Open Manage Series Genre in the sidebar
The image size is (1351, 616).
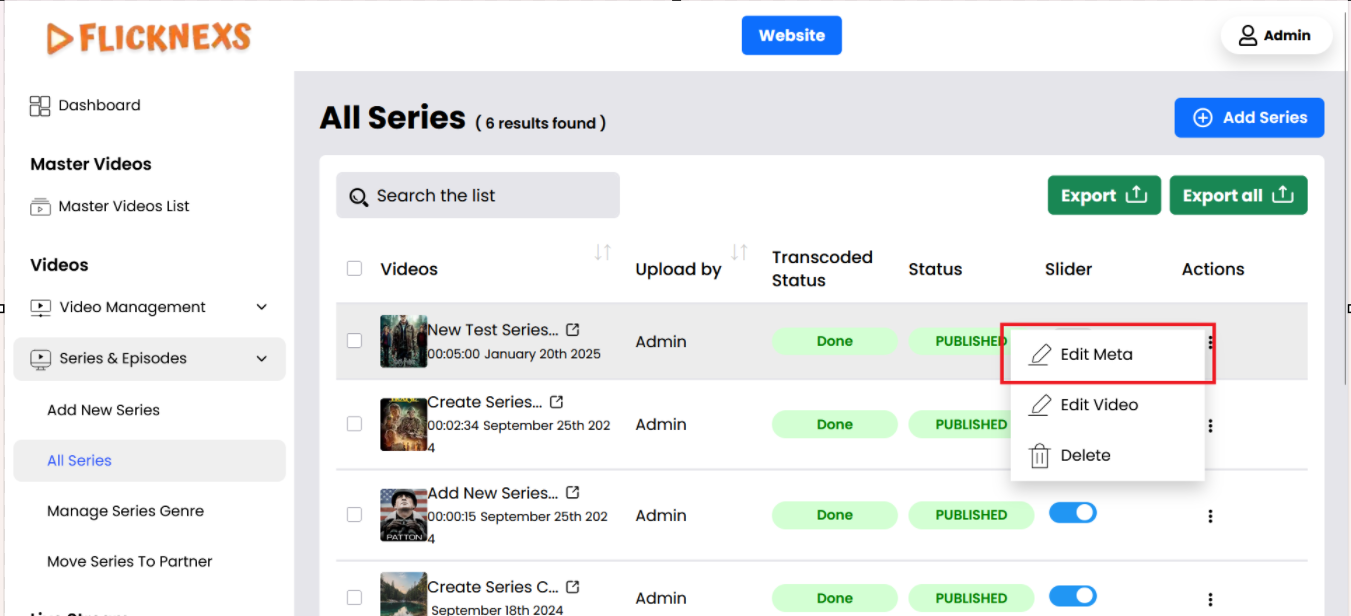[x=125, y=511]
